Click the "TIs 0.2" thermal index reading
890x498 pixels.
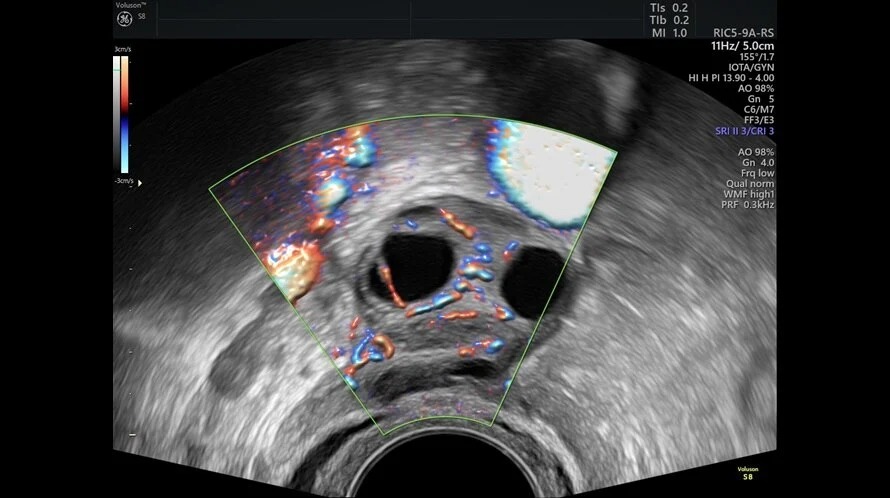point(669,8)
